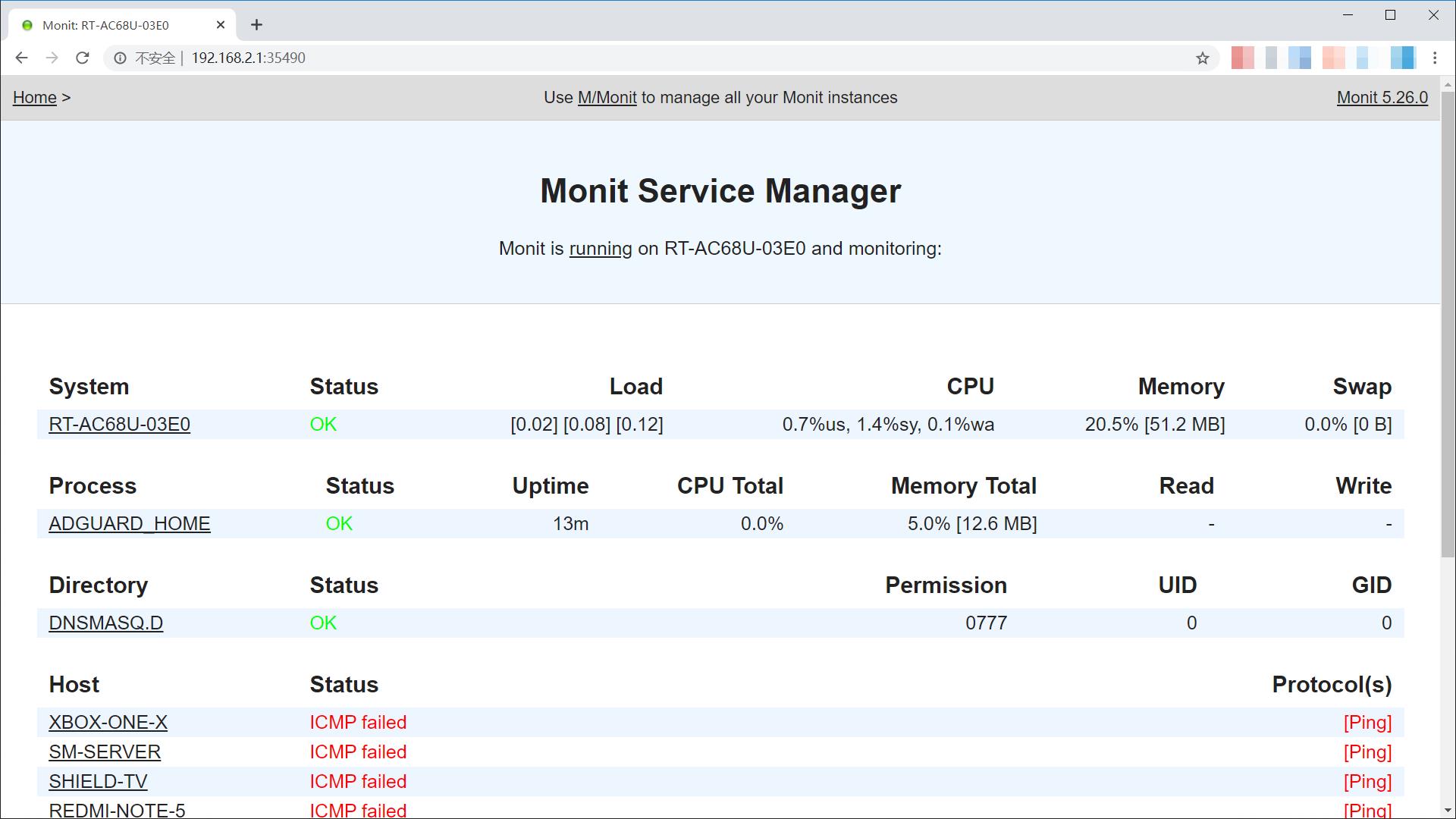Open RT-AC68U-03E0 system details
Screen dimensions: 1456x819
click(x=119, y=425)
